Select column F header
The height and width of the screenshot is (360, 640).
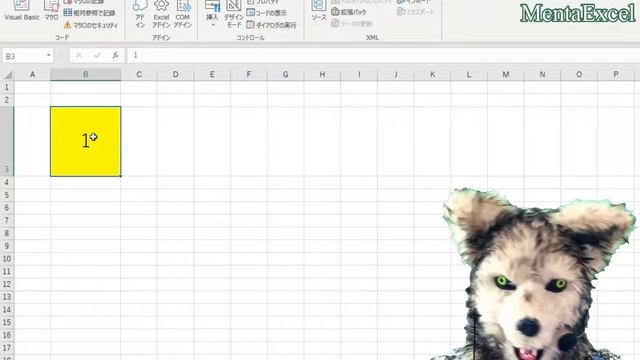[249, 75]
